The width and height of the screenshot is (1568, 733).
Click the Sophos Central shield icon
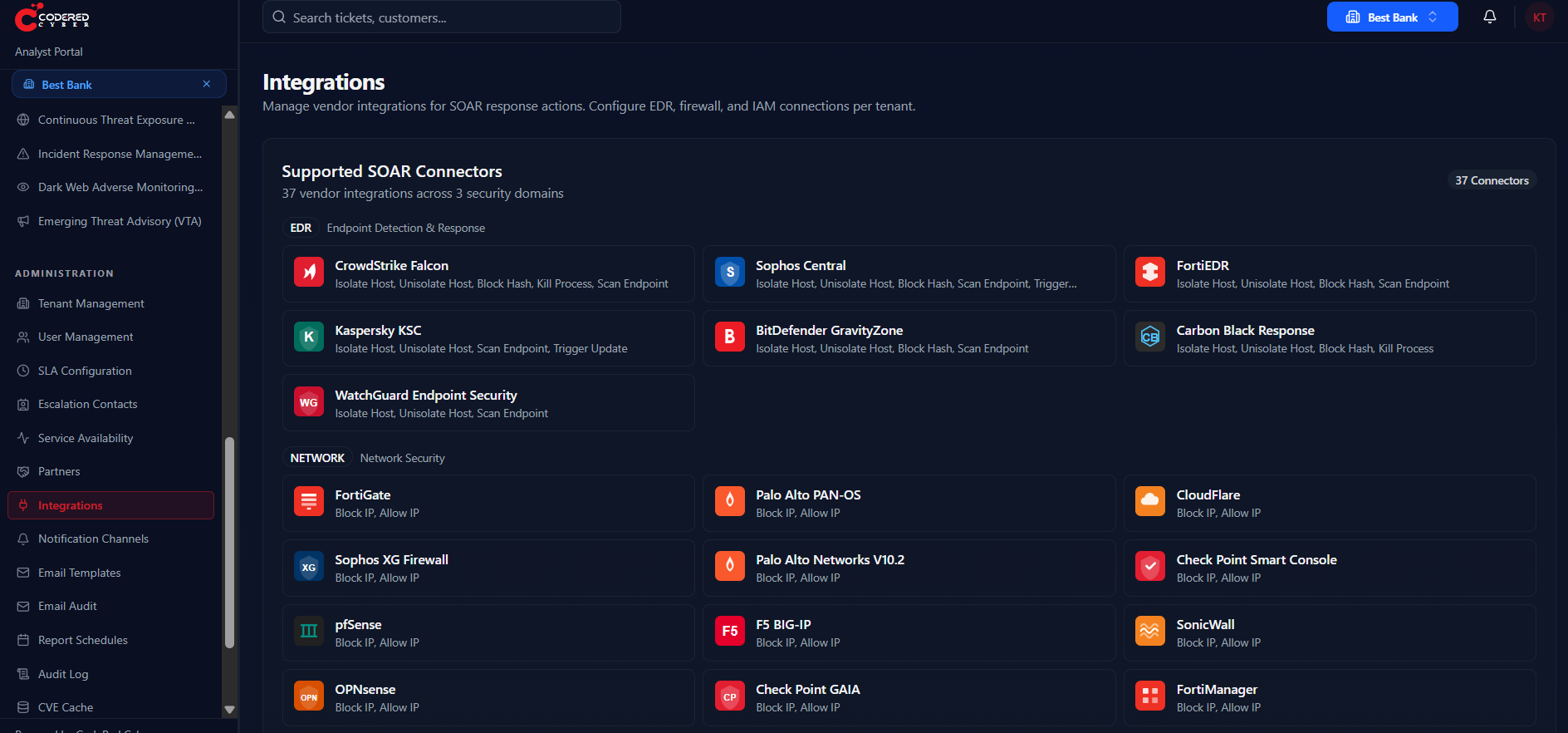(x=730, y=272)
